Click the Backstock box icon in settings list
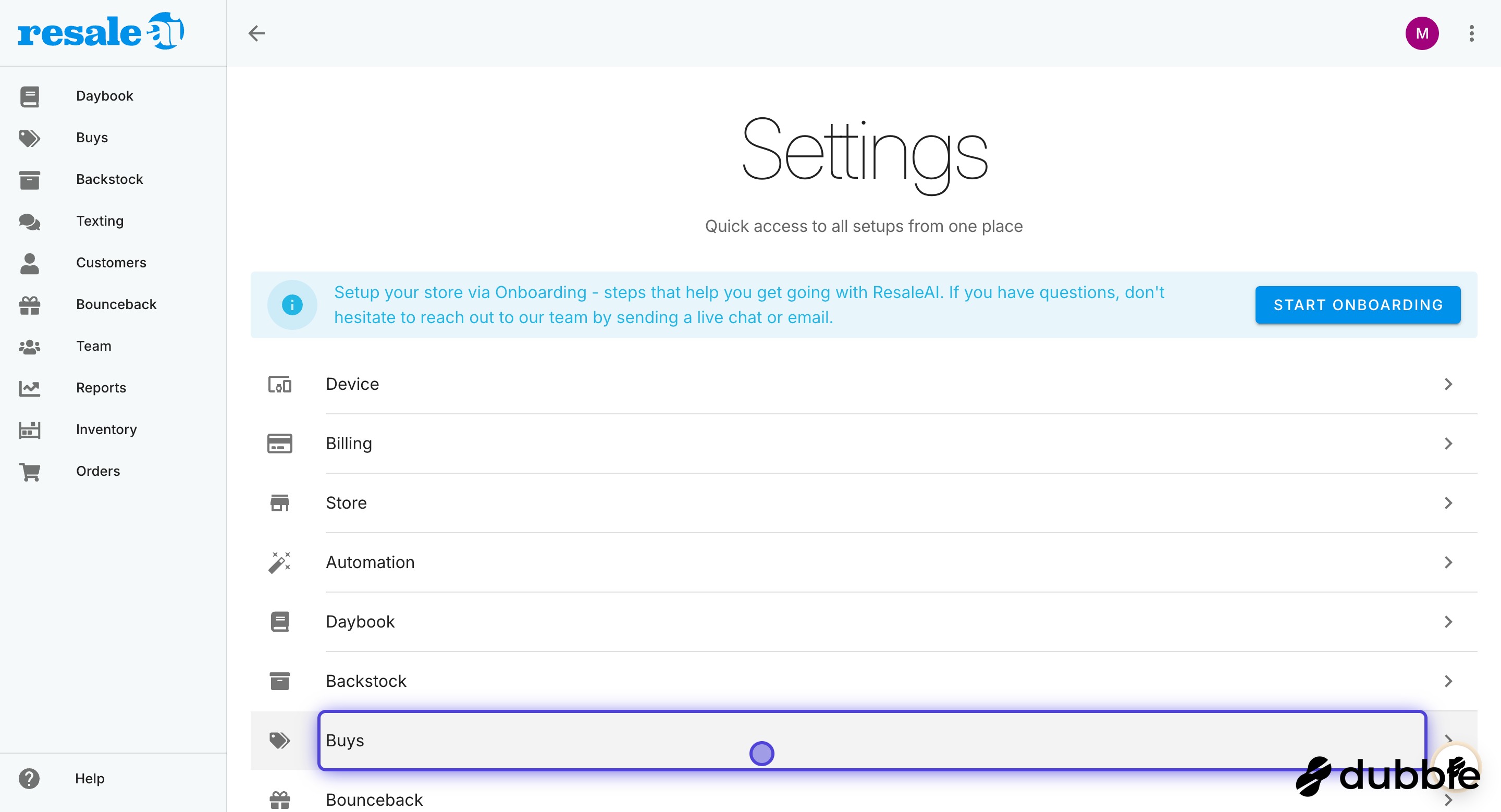Viewport: 1501px width, 812px height. pyautogui.click(x=280, y=682)
